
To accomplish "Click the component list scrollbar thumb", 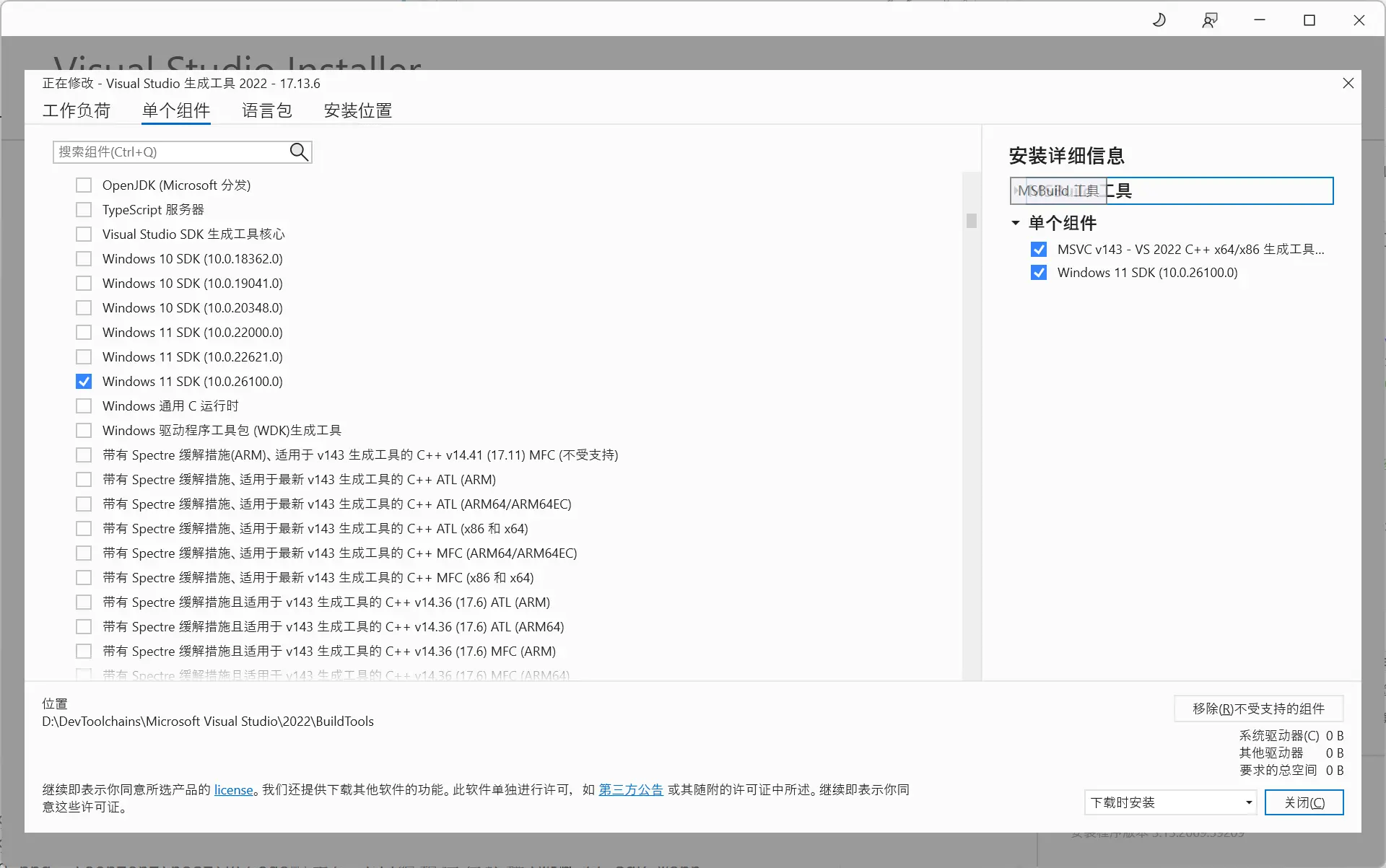I will (x=972, y=221).
